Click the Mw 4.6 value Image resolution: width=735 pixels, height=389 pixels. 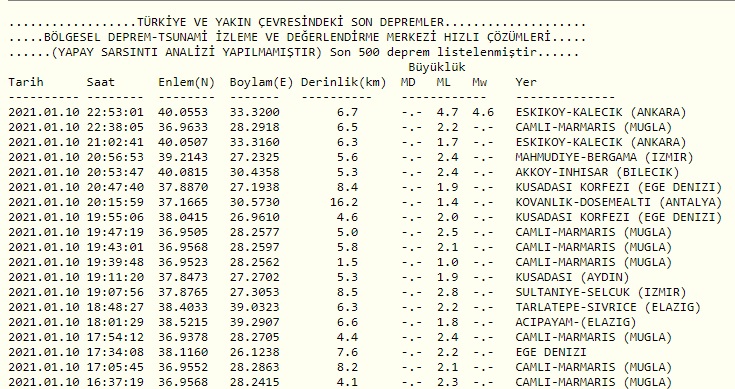(483, 112)
